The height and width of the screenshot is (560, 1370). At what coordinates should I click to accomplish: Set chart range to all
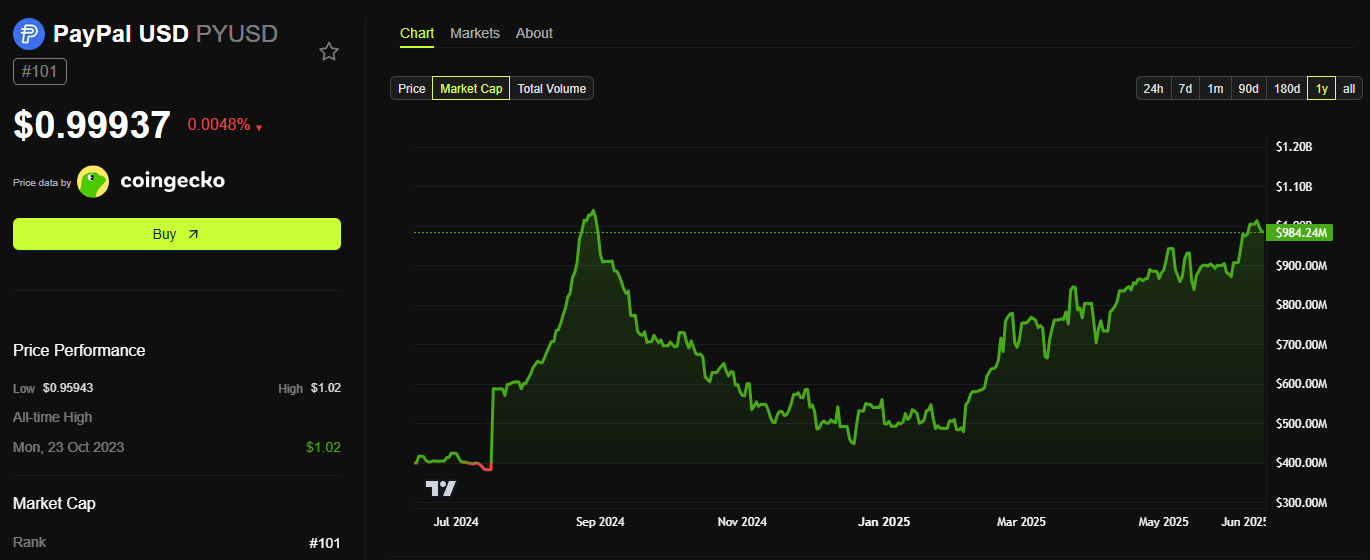[1349, 89]
